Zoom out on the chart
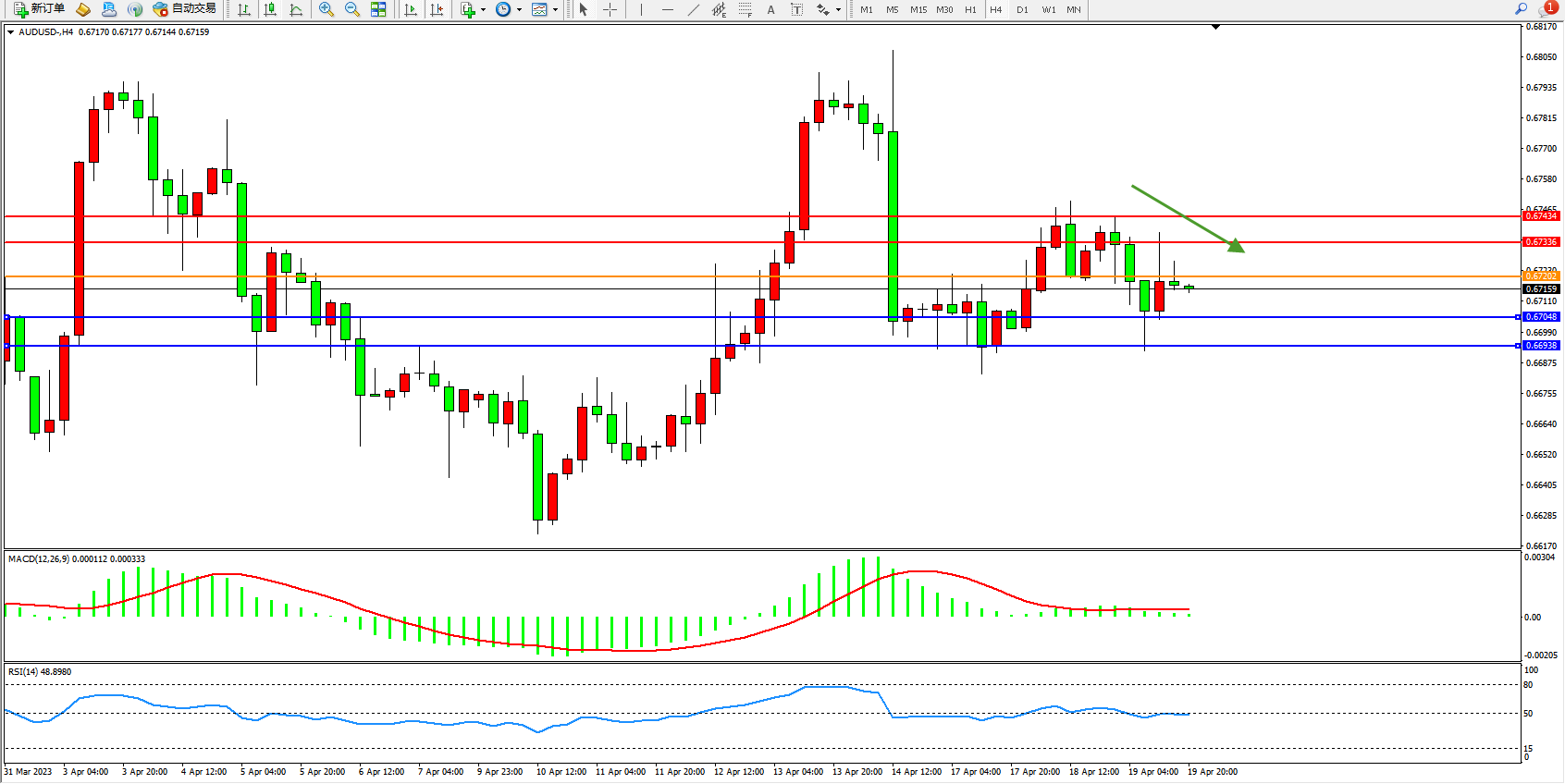Viewport: 1565px width, 784px height. 351,9
